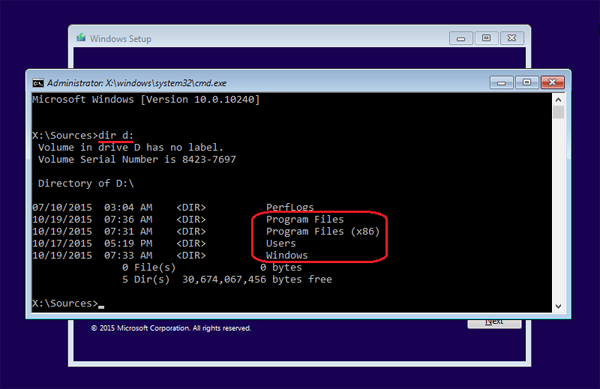Click the Windows Setup icon in the title bar

[x=81, y=38]
